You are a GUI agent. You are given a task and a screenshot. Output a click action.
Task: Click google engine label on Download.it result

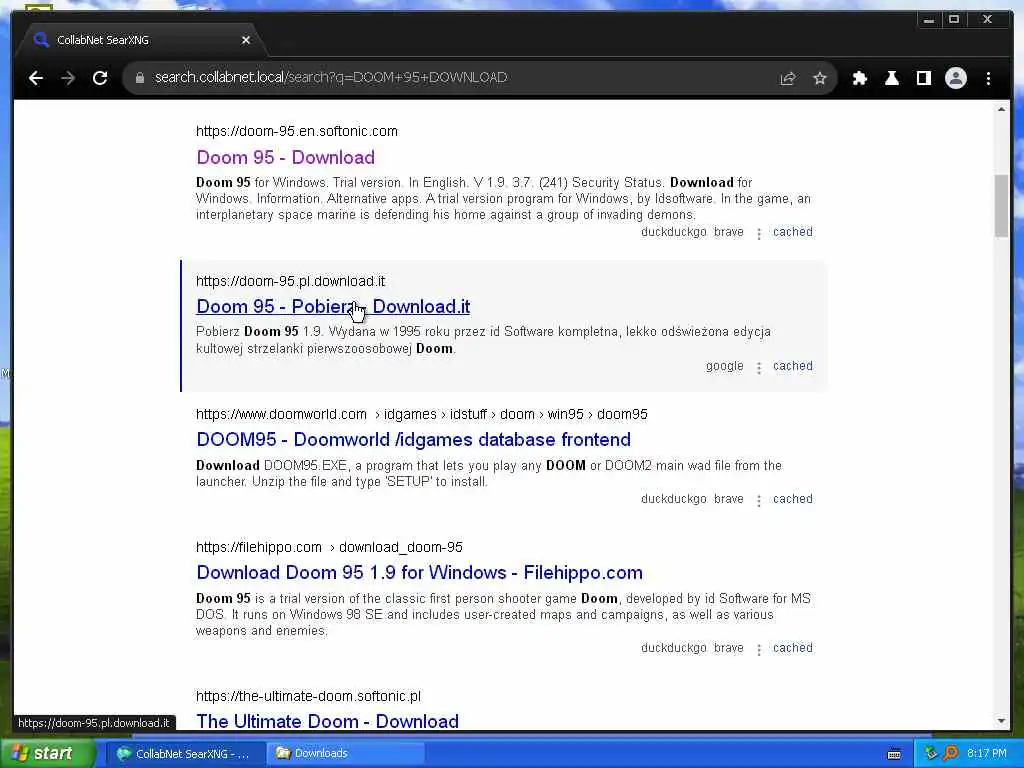(x=724, y=366)
